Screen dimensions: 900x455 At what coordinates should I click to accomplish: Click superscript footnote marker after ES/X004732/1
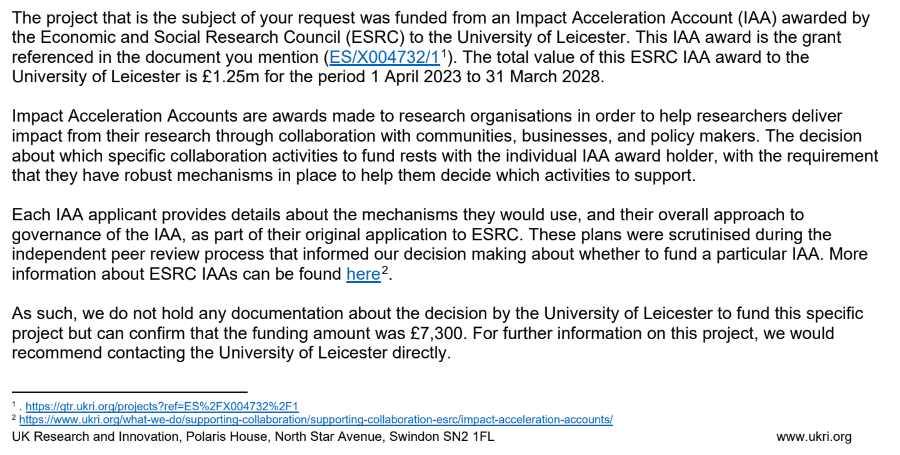coord(445,53)
